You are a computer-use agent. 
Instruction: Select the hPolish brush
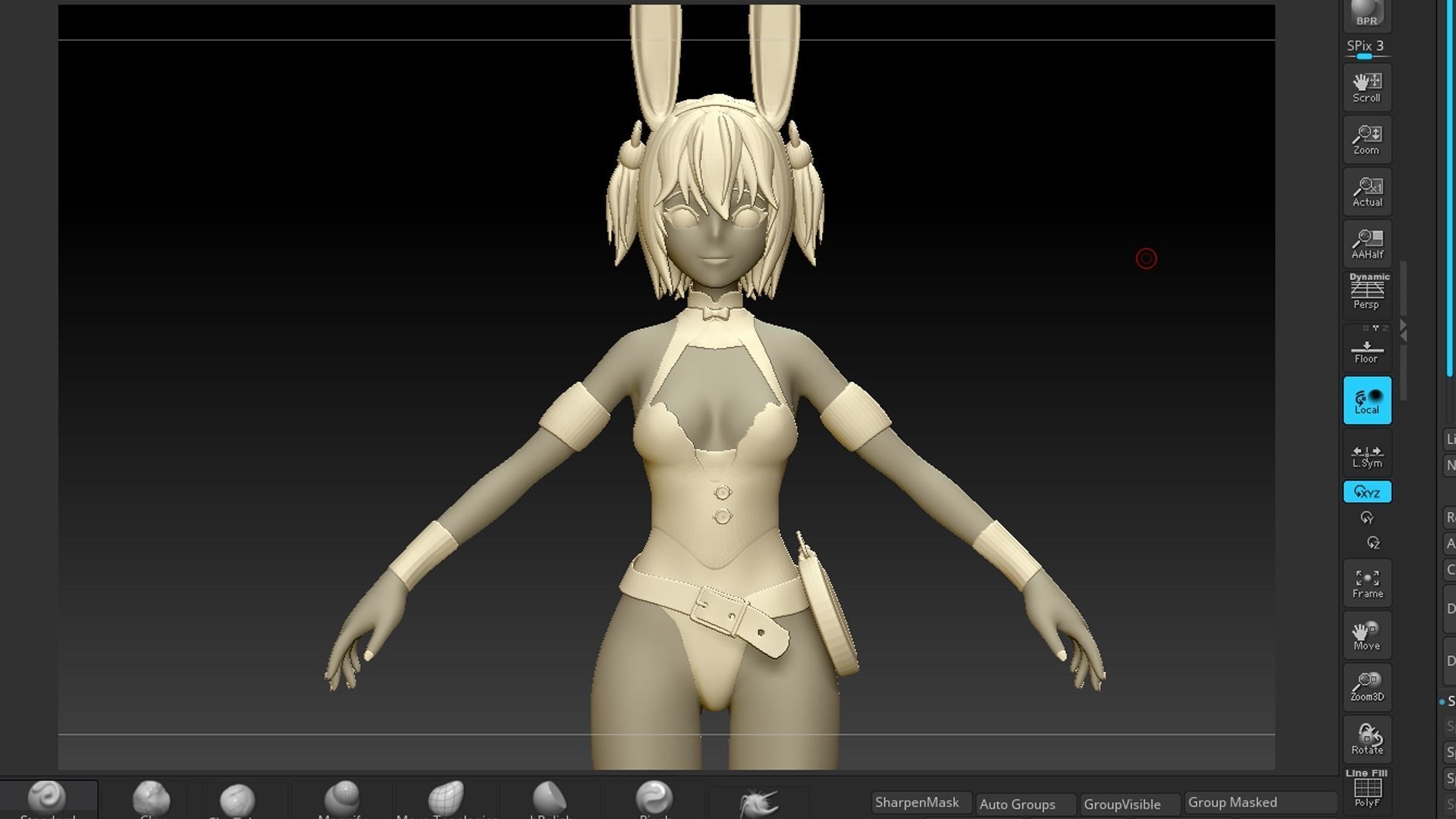(549, 799)
